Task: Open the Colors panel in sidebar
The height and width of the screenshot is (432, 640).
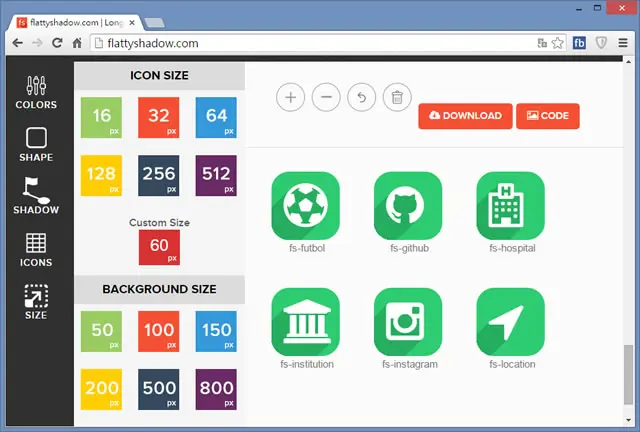Action: [36, 92]
